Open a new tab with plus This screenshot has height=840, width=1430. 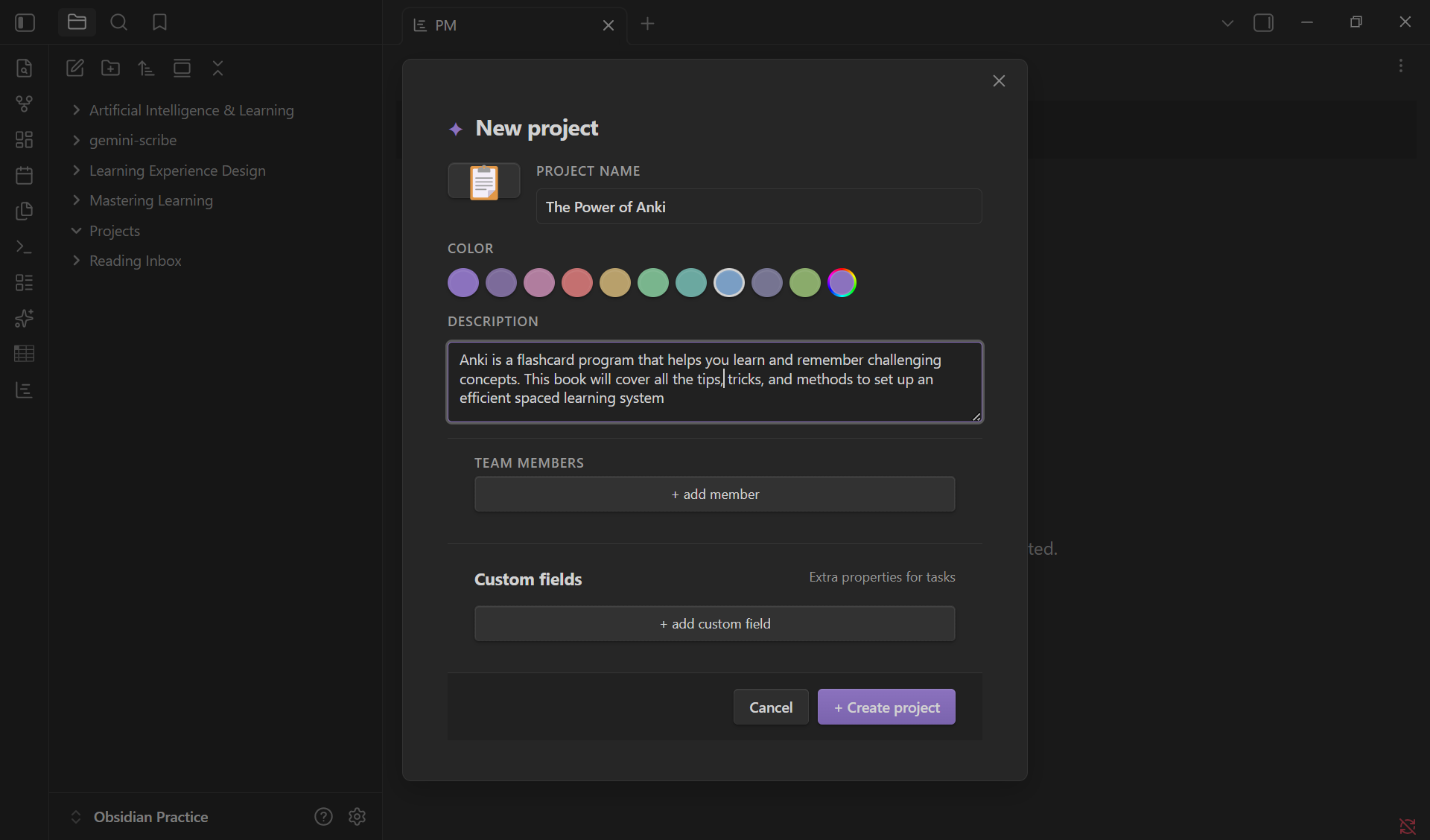tap(647, 24)
